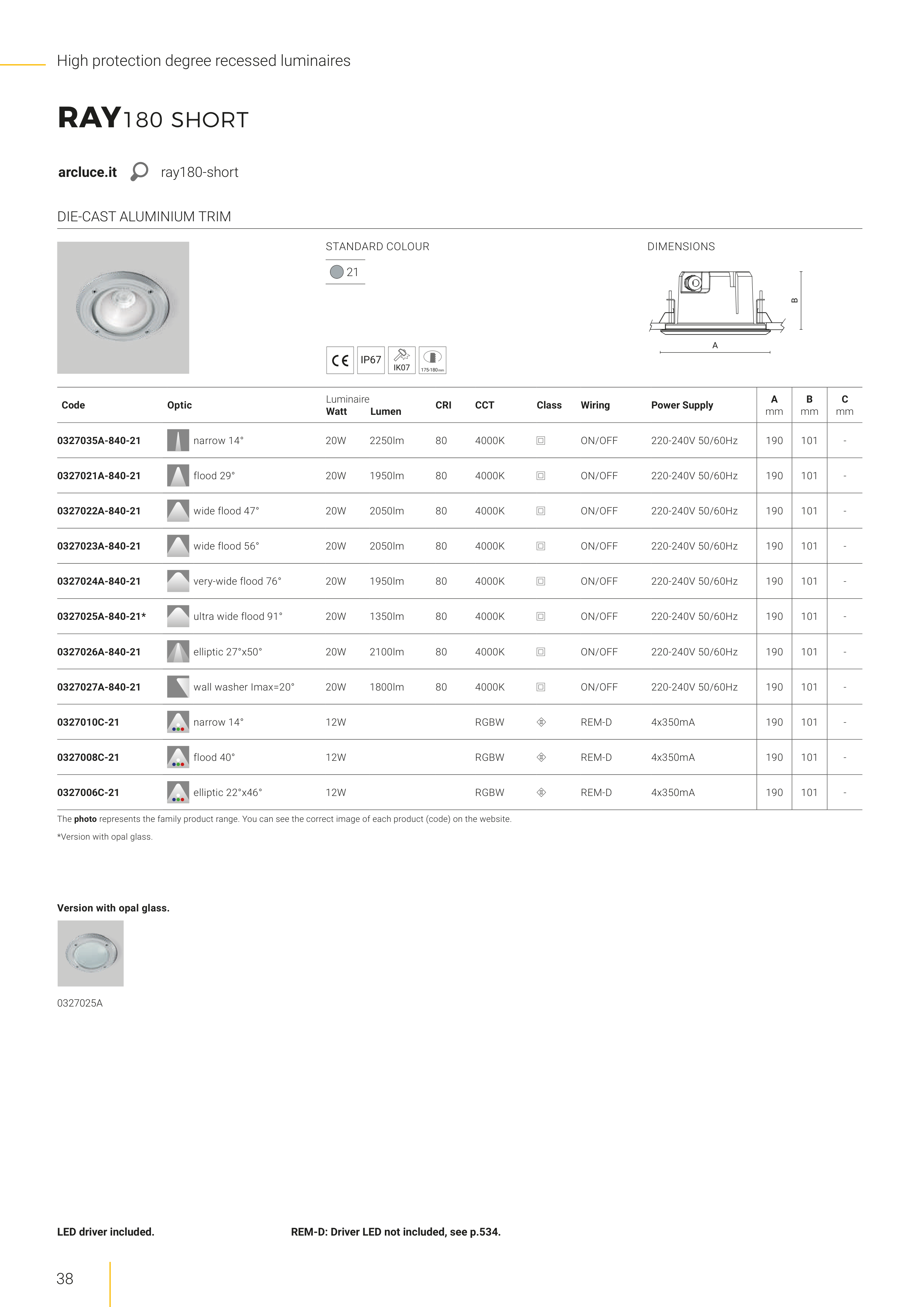Click the opal glass version thumbnail
The height and width of the screenshot is (1307, 924).
click(x=91, y=954)
